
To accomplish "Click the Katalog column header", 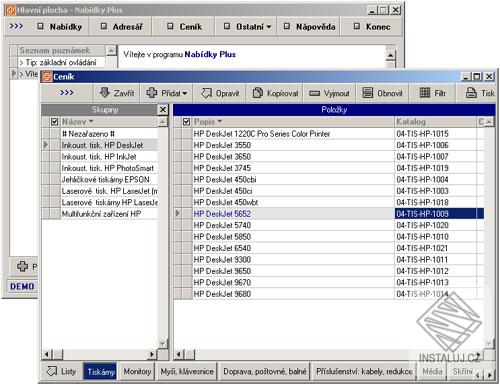I will [435, 122].
